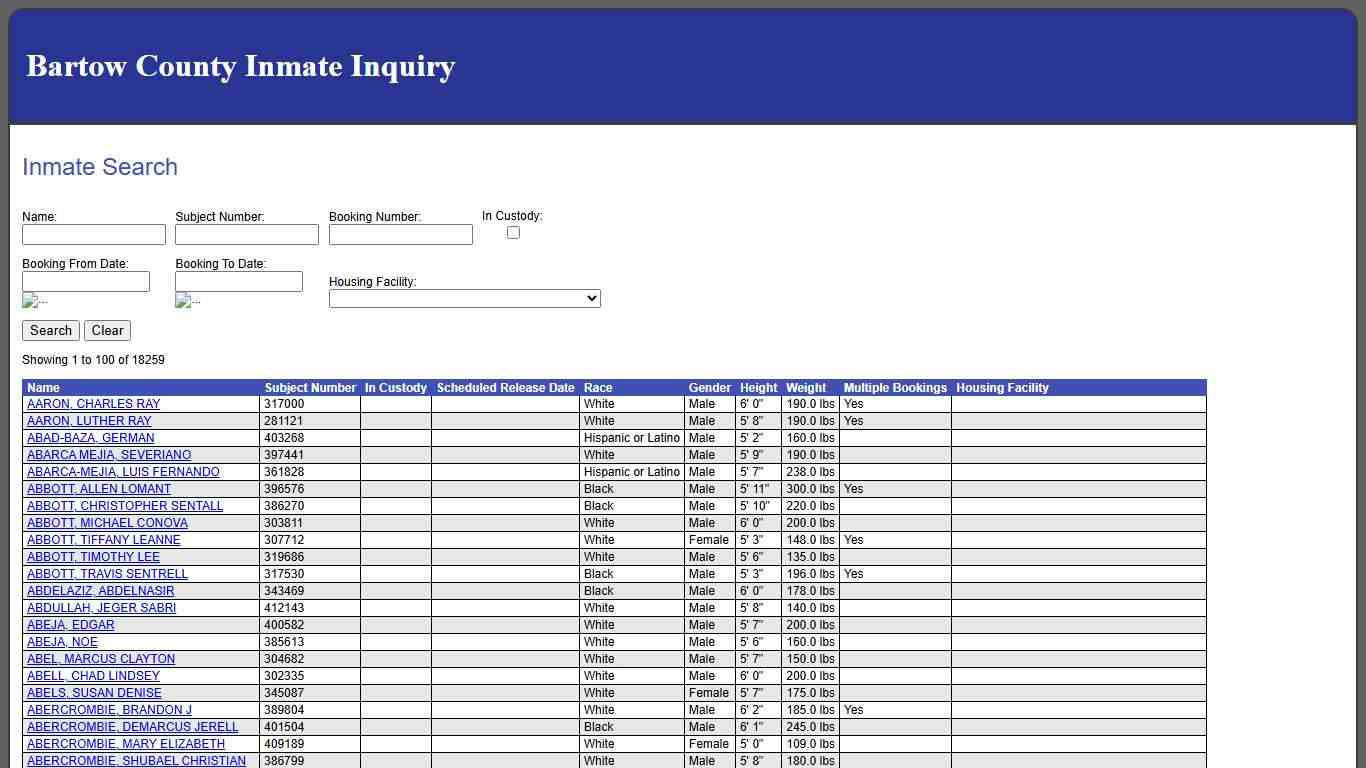Image resolution: width=1366 pixels, height=768 pixels.
Task: Click the Search button
Action: (x=50, y=330)
